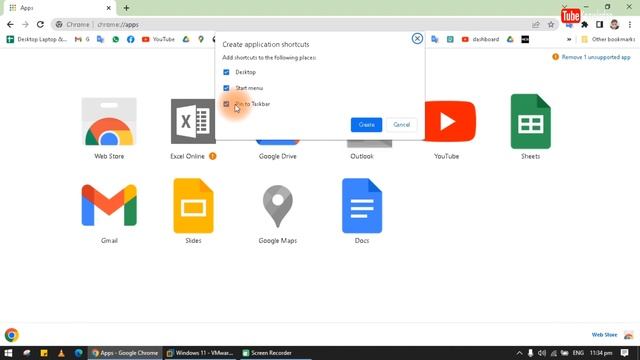Launch the Docs app
Viewport: 640px width, 360px height.
[362, 205]
